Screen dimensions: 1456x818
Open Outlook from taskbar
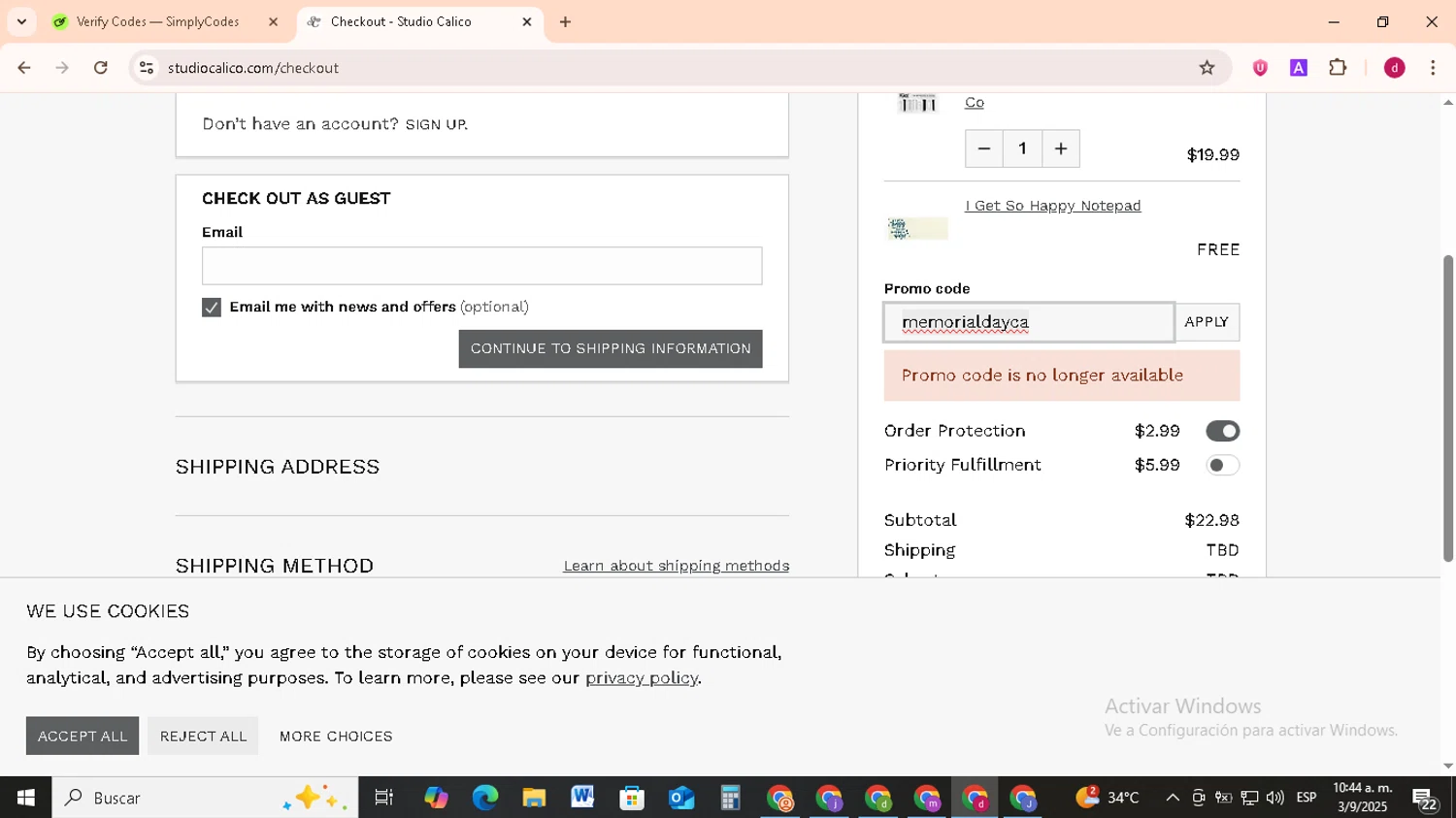(681, 798)
